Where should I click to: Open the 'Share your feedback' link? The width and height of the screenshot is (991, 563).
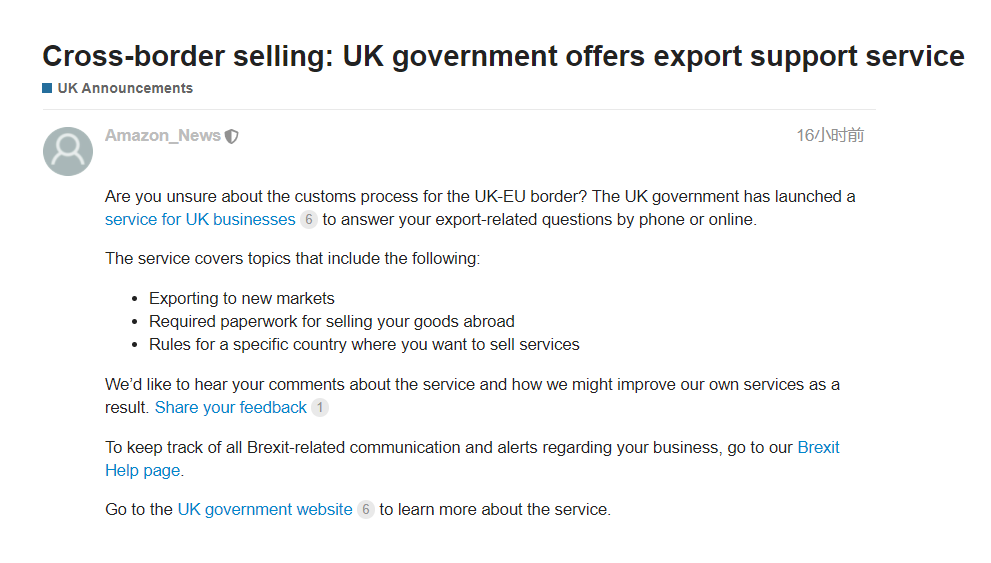pyautogui.click(x=231, y=408)
